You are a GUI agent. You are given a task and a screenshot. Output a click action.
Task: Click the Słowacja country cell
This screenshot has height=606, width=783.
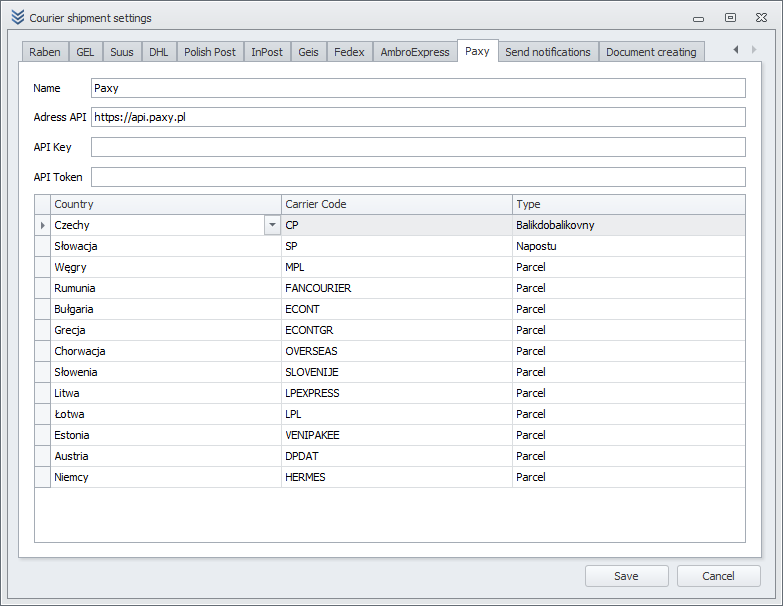pos(166,246)
